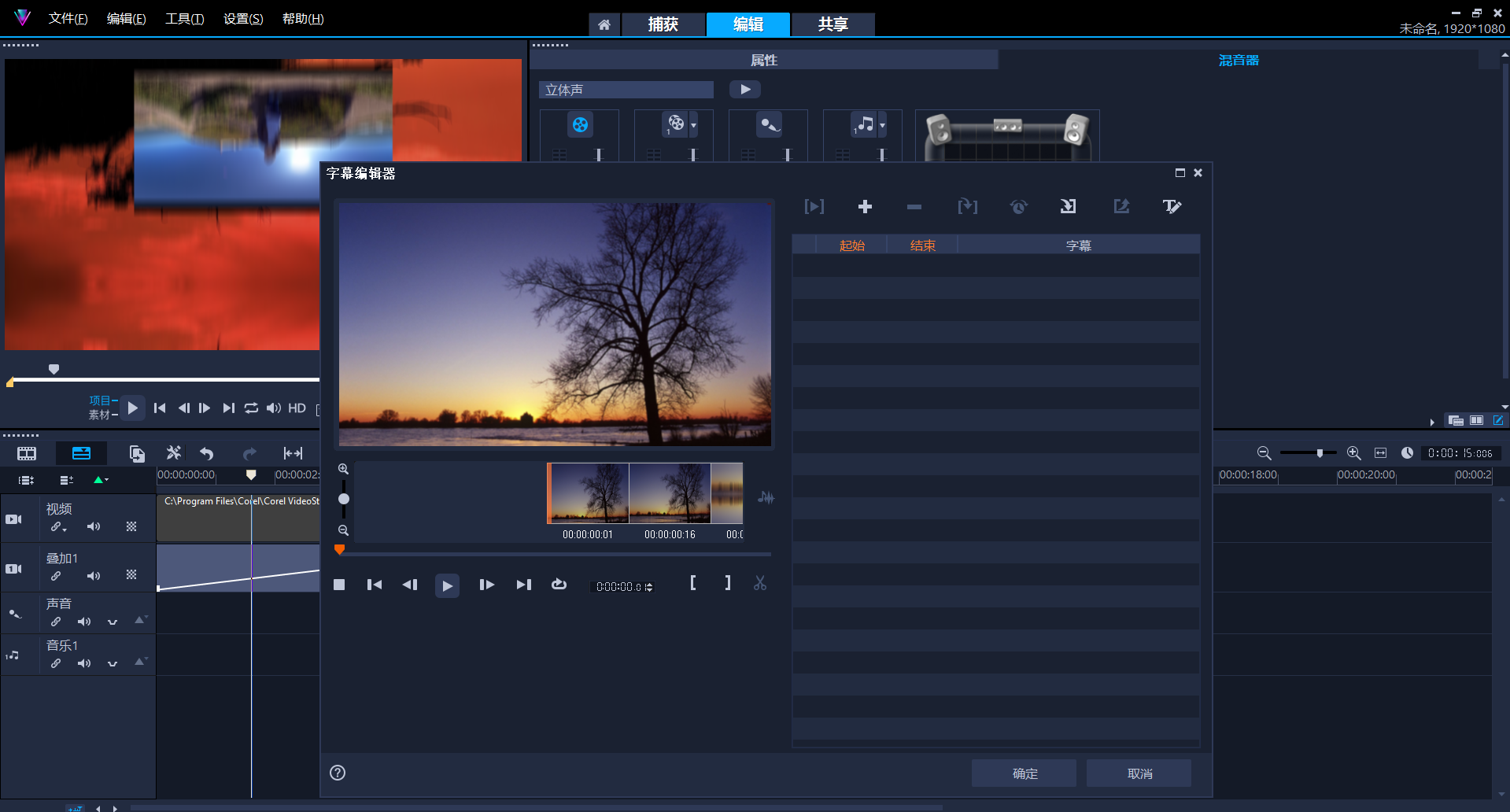This screenshot has height=812, width=1510.
Task: Switch to the 捕获 tab
Action: pos(663,24)
